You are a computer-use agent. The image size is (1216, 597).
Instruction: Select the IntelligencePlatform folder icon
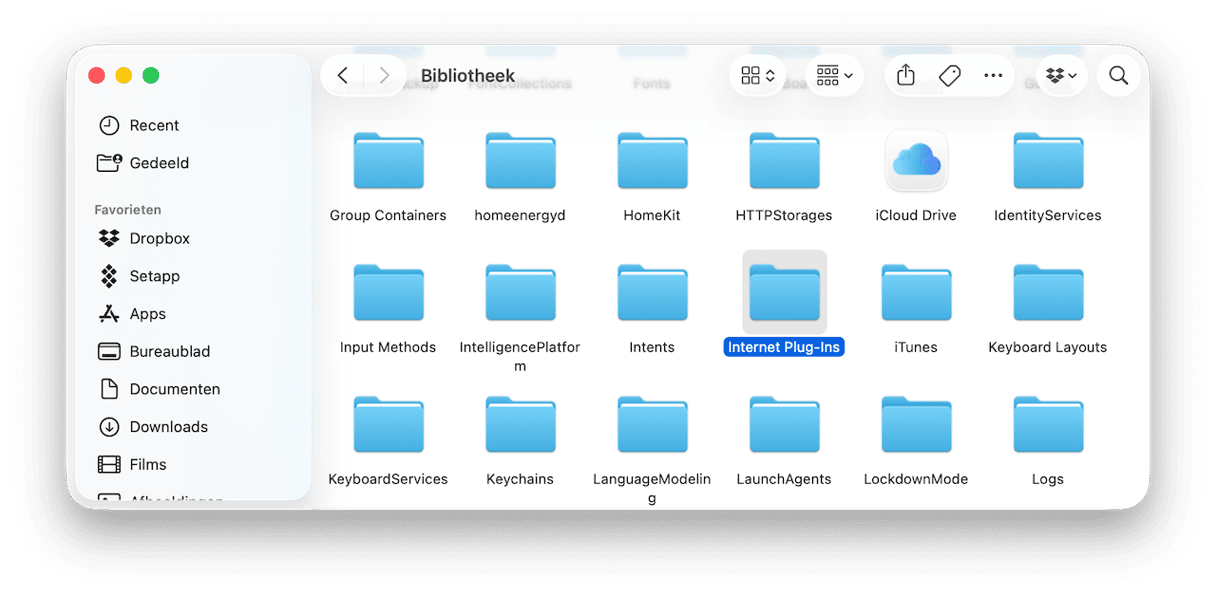[x=520, y=293]
